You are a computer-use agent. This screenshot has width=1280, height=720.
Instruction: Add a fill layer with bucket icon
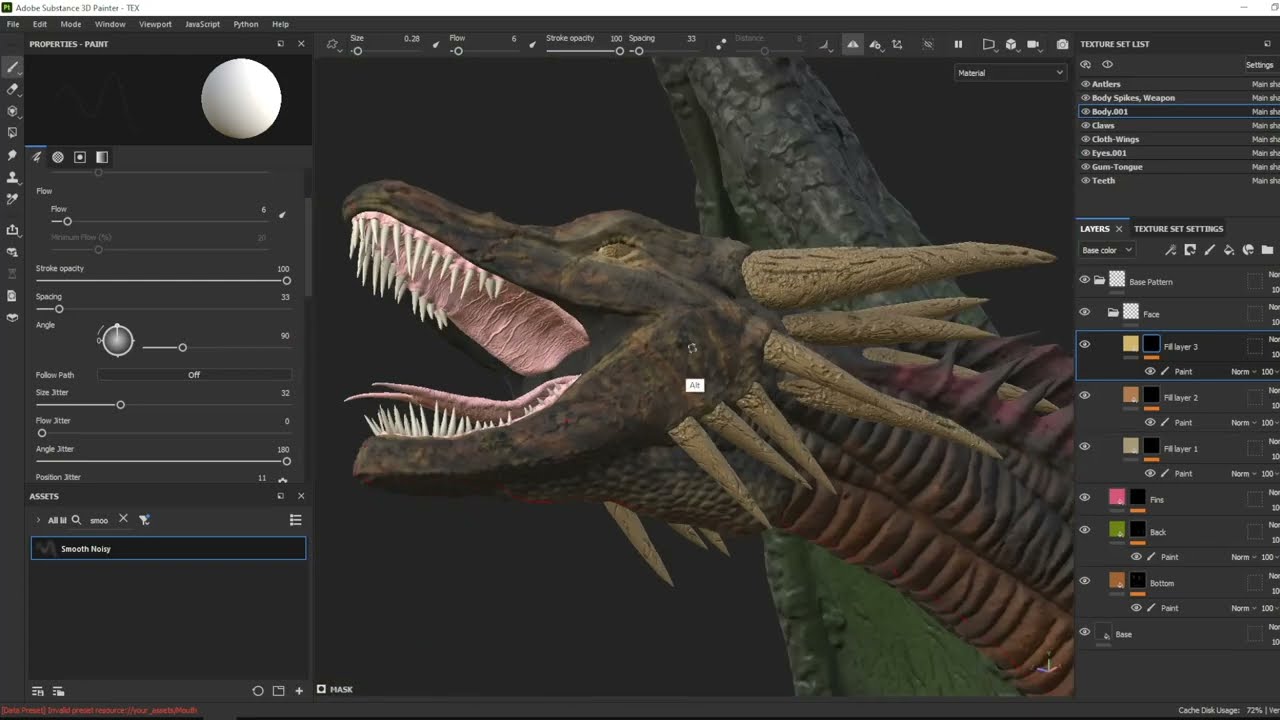click(x=1229, y=250)
